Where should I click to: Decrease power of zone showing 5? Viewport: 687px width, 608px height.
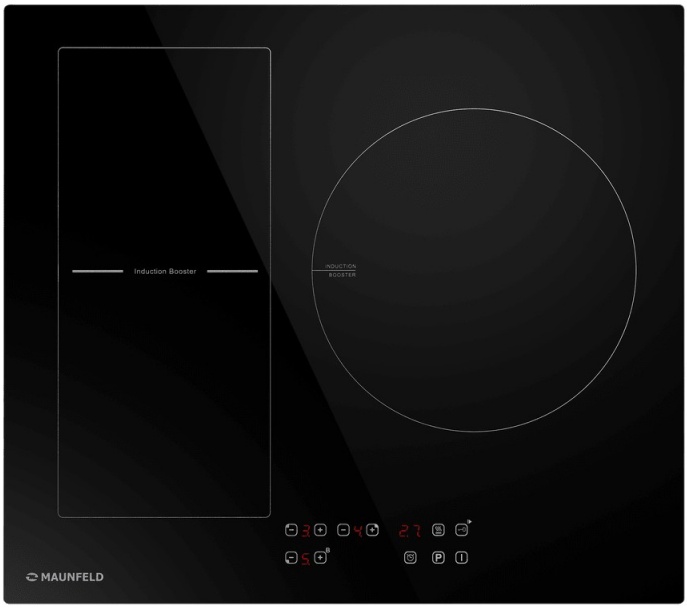(x=291, y=557)
